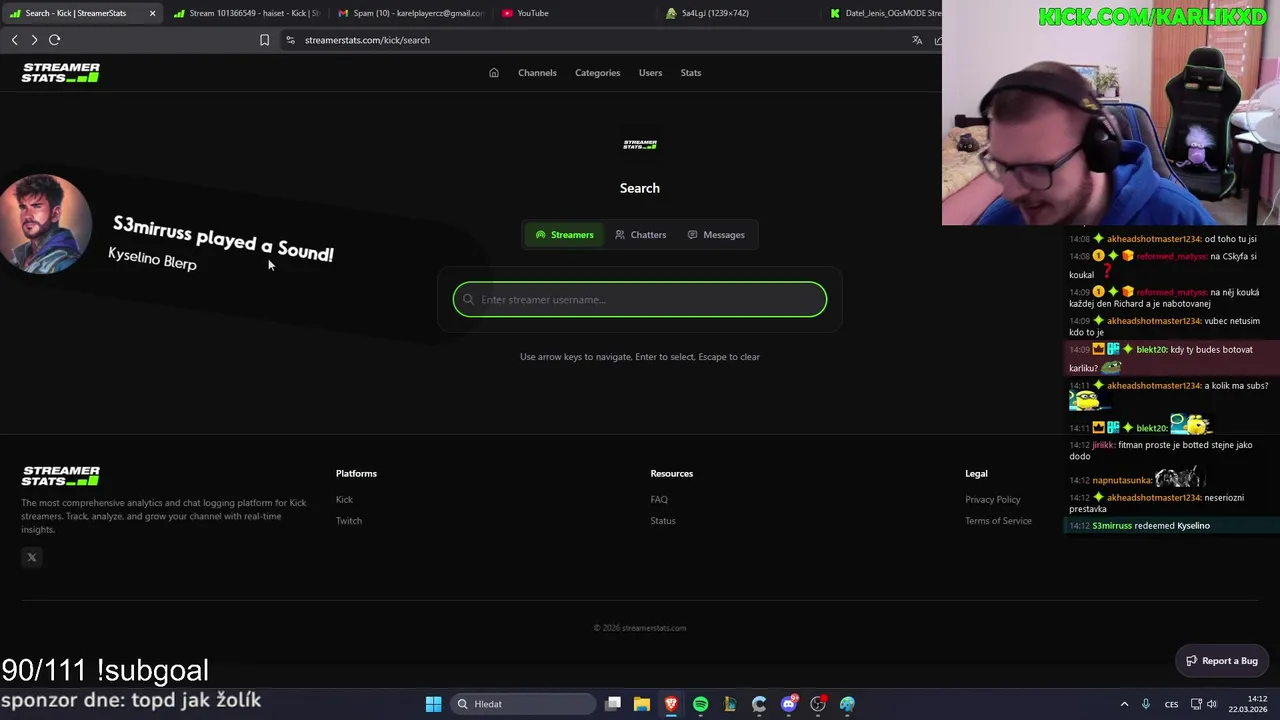Open site settings icon beside URL
1280x720 pixels.
pyautogui.click(x=290, y=40)
